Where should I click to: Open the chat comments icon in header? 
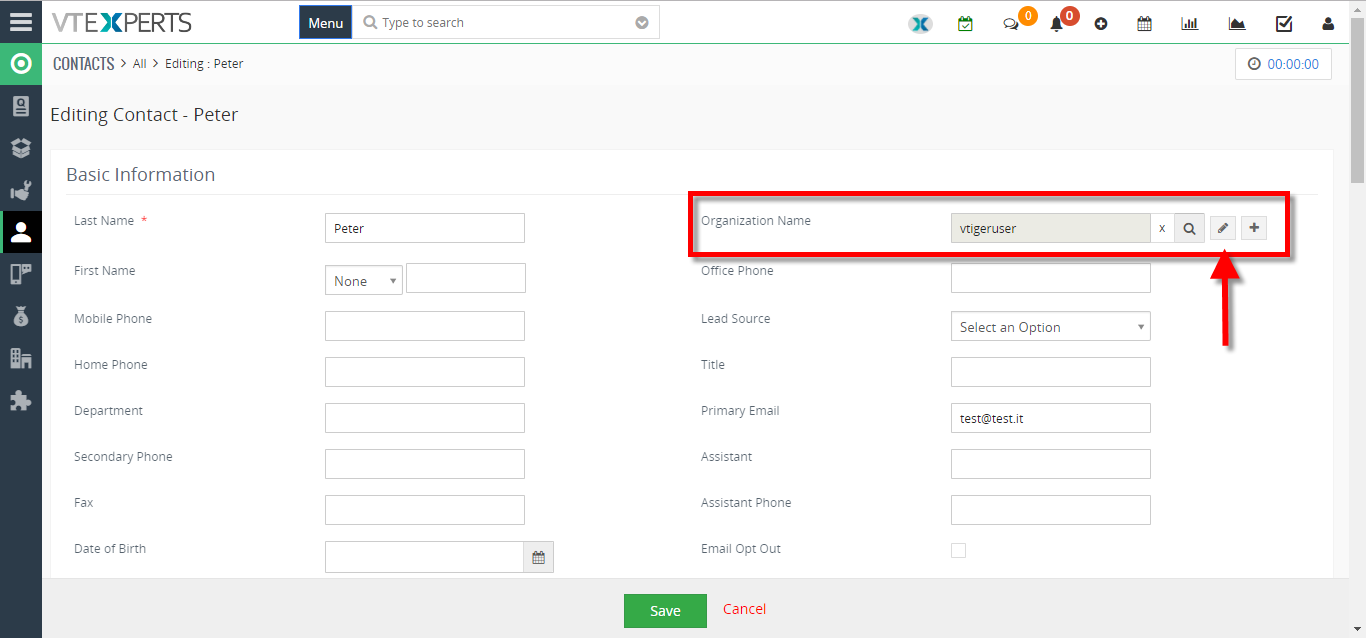click(x=1011, y=24)
